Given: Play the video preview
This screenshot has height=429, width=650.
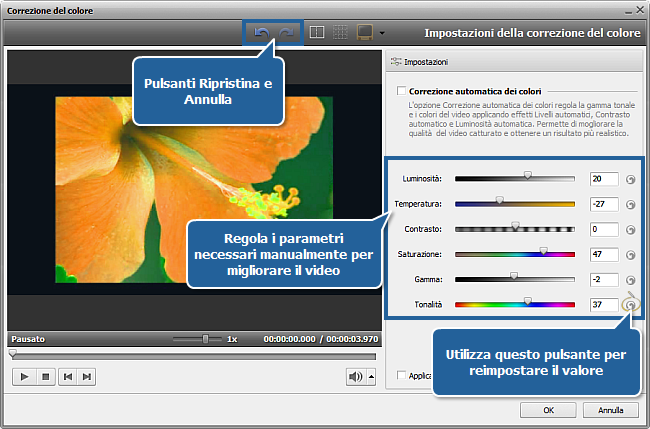Looking at the screenshot, I should click(23, 377).
